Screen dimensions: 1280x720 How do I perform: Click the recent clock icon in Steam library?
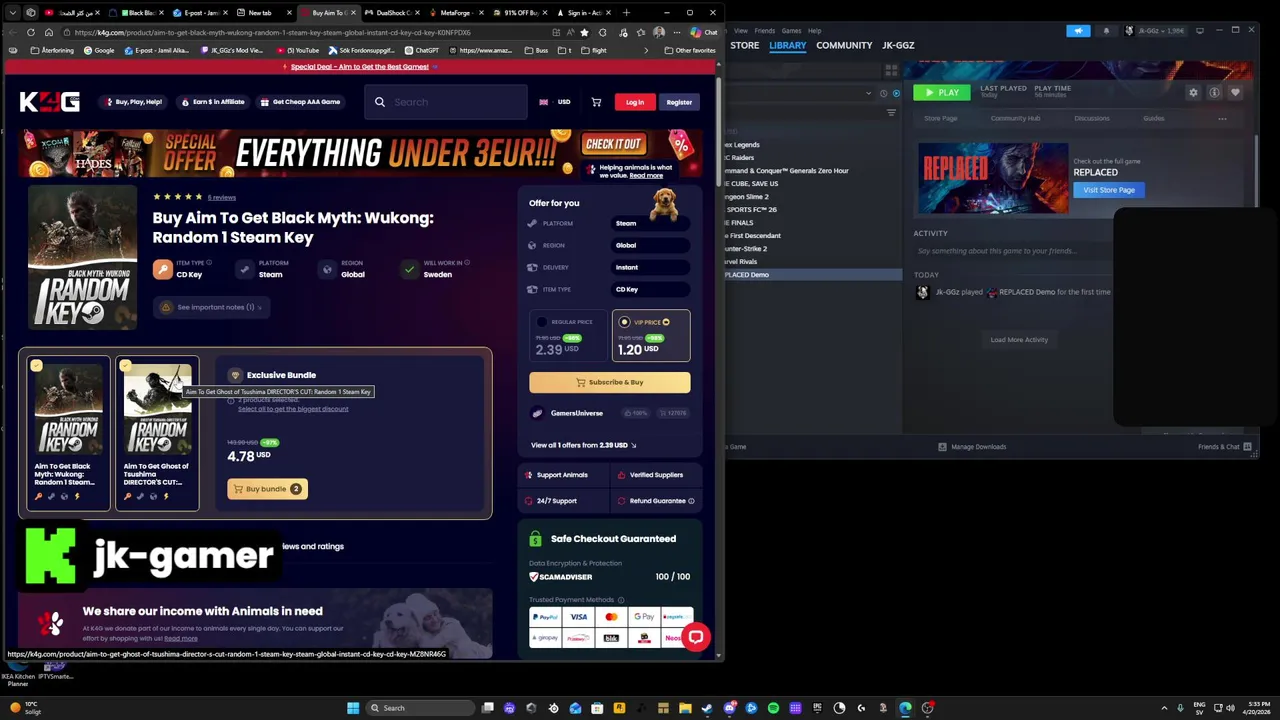pos(883,93)
